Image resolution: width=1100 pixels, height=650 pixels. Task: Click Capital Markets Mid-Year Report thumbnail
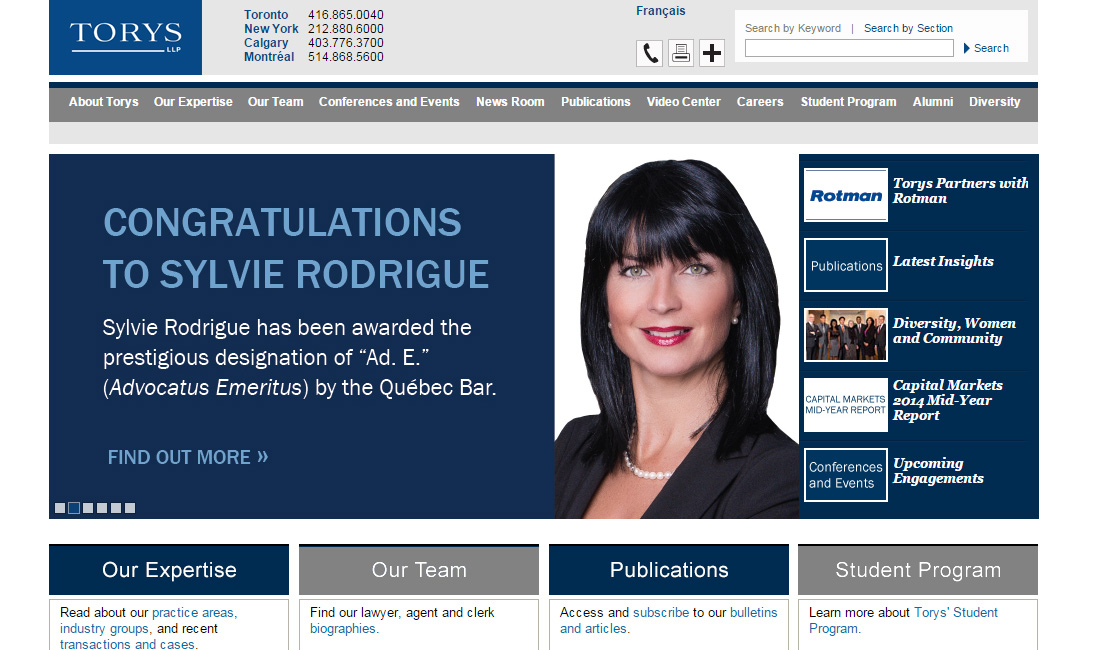(845, 405)
